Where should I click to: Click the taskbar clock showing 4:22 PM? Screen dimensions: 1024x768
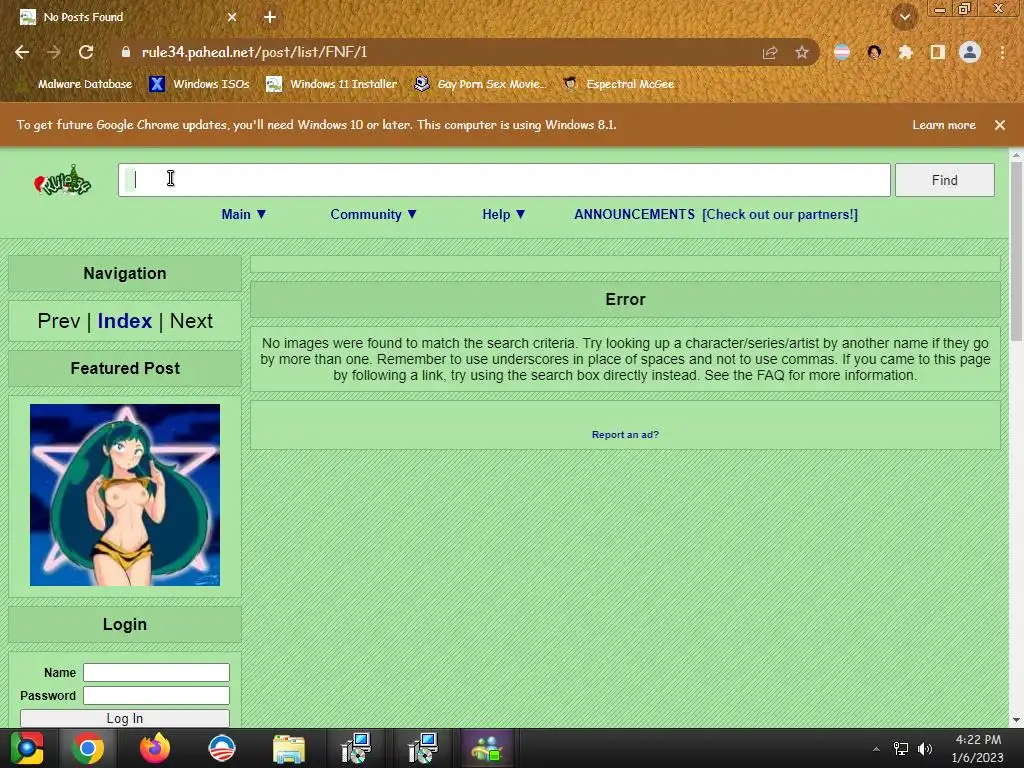[978, 748]
